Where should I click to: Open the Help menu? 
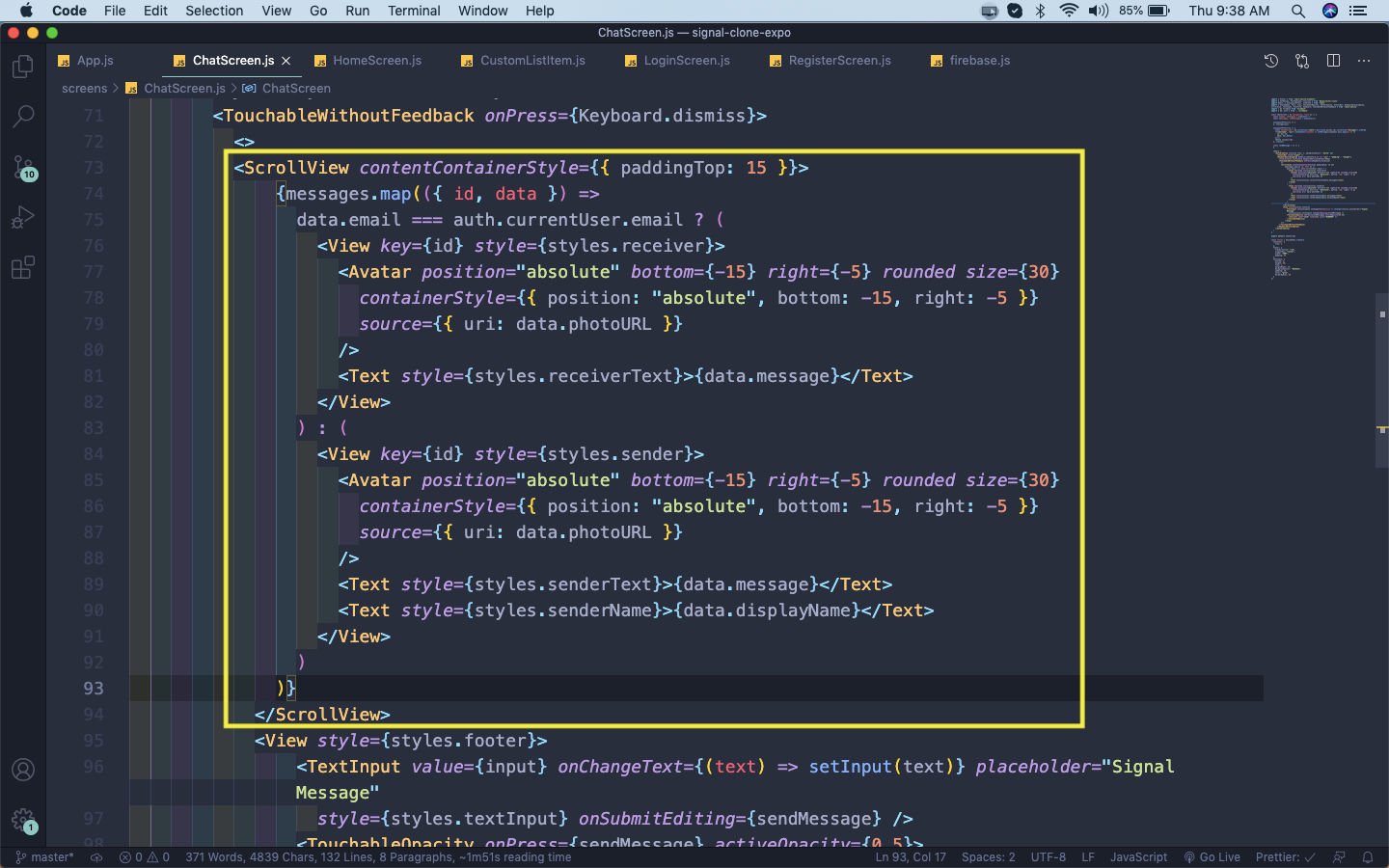pyautogui.click(x=539, y=11)
